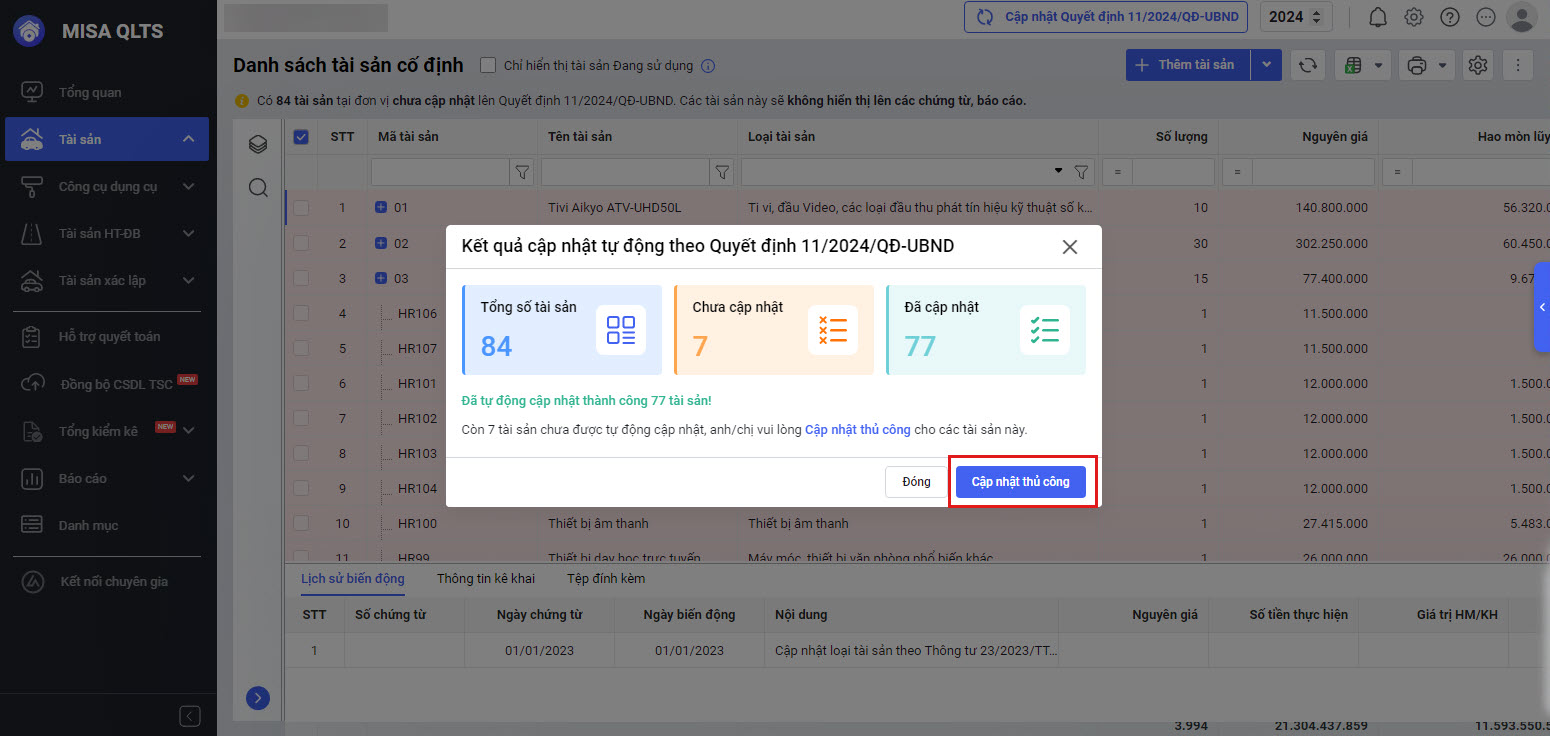This screenshot has height=736, width=1550.
Task: Select checkbox for HR106 row
Action: (301, 313)
